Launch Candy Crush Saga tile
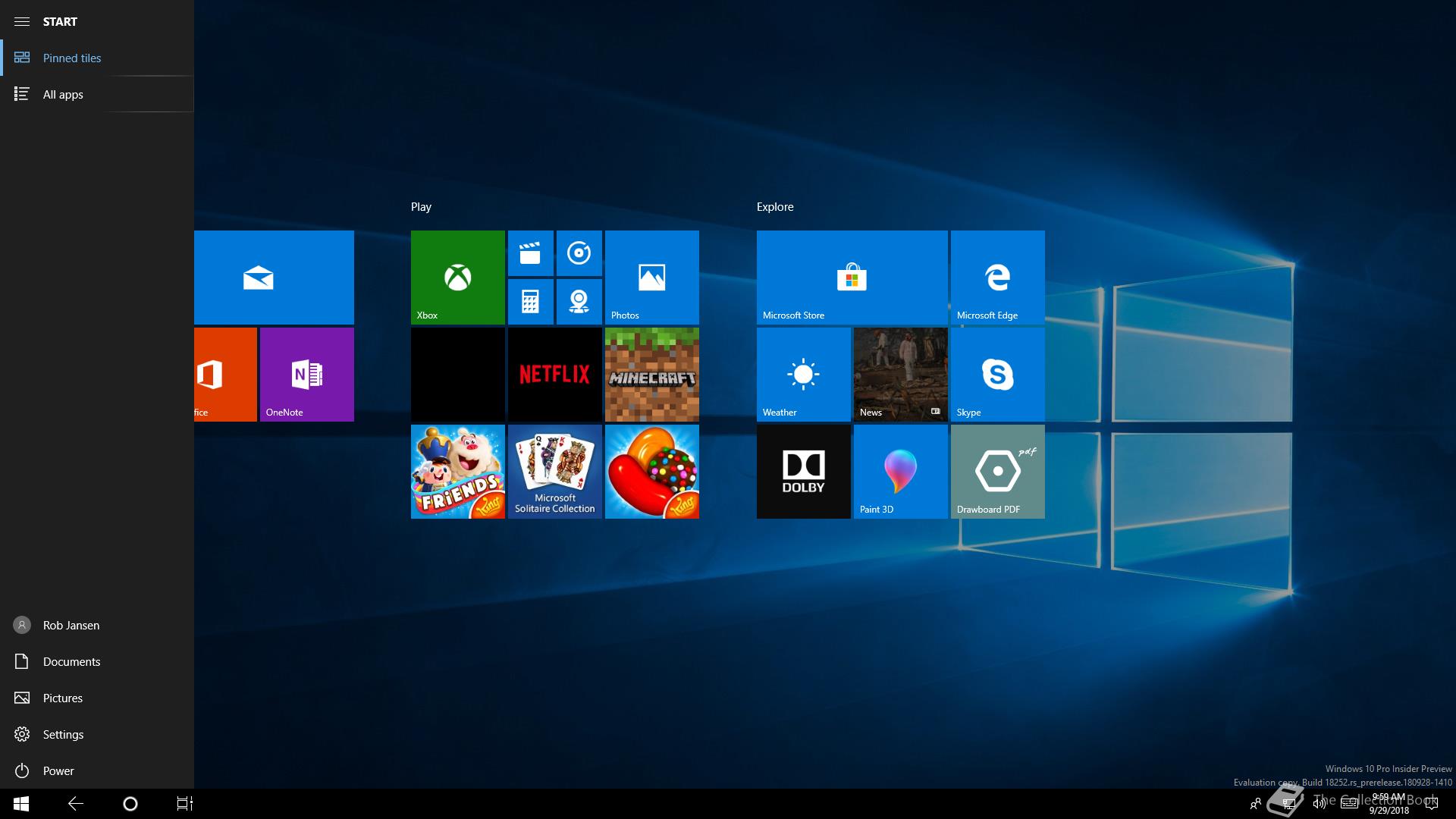Image resolution: width=1456 pixels, height=819 pixels. click(652, 472)
